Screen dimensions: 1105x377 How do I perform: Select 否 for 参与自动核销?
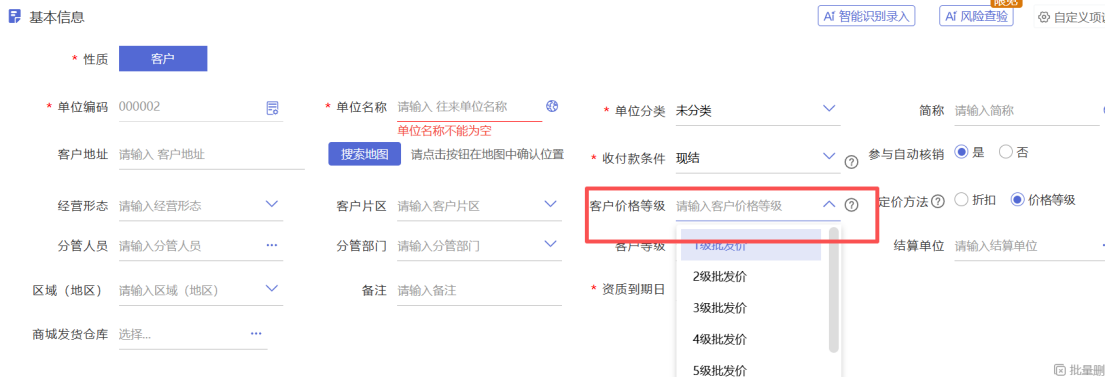pyautogui.click(x=1006, y=152)
